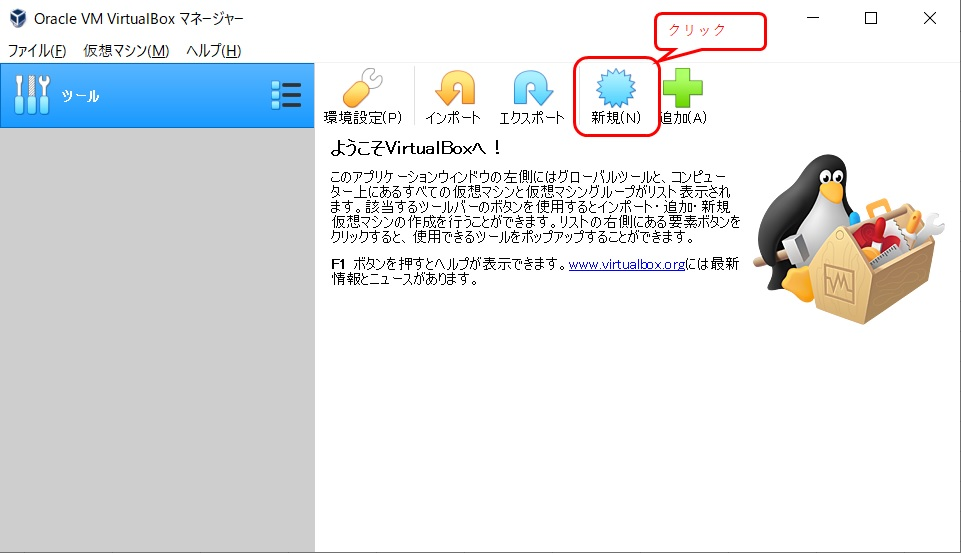Add an existing VM with 追加(A)
This screenshot has width=961, height=553.
[683, 96]
